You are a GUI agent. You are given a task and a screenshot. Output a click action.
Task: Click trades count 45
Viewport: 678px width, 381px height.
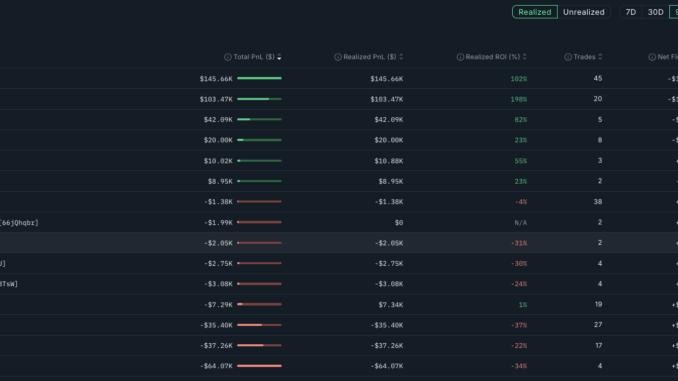click(x=598, y=78)
